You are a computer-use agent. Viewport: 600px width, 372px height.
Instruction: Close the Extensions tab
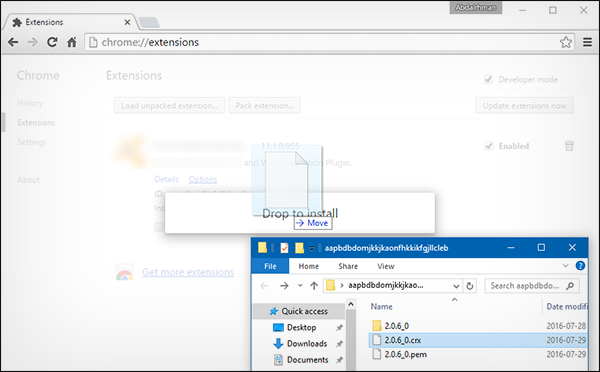coord(127,23)
